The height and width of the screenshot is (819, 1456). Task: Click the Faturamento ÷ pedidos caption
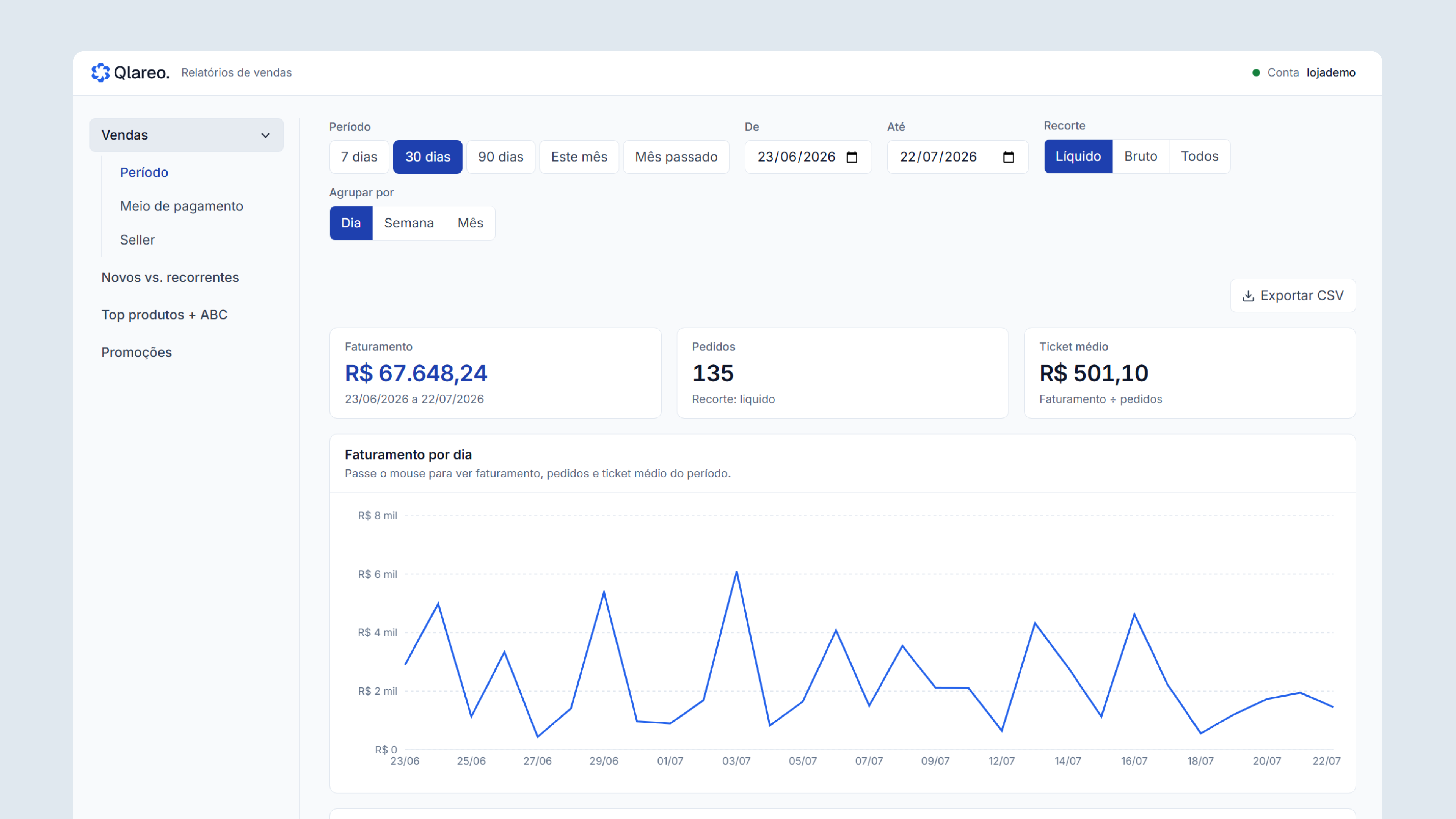[1100, 400]
